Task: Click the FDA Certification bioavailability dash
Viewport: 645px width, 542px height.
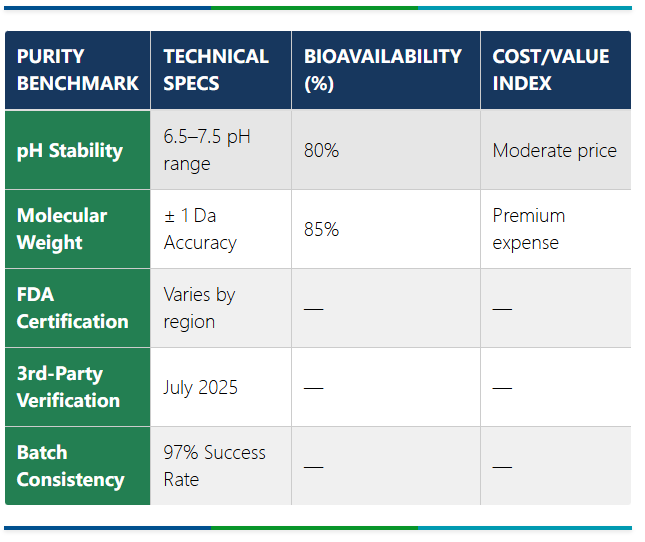Action: point(314,309)
